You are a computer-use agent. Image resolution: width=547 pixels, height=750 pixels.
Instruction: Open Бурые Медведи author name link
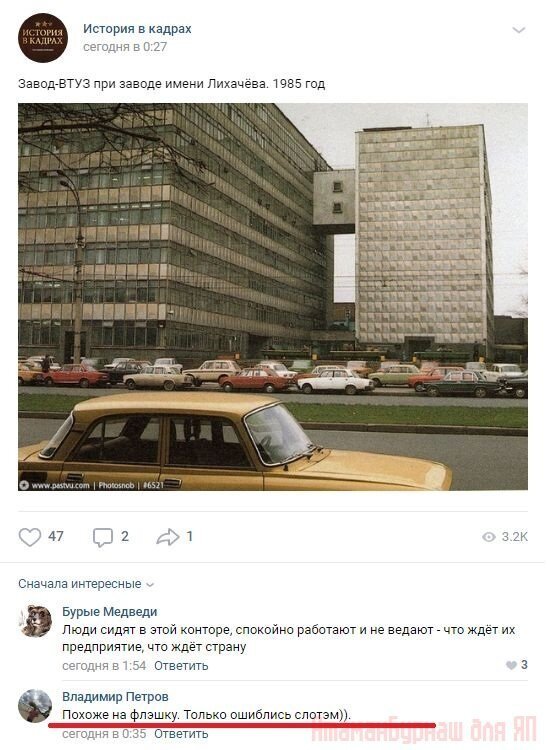(109, 611)
